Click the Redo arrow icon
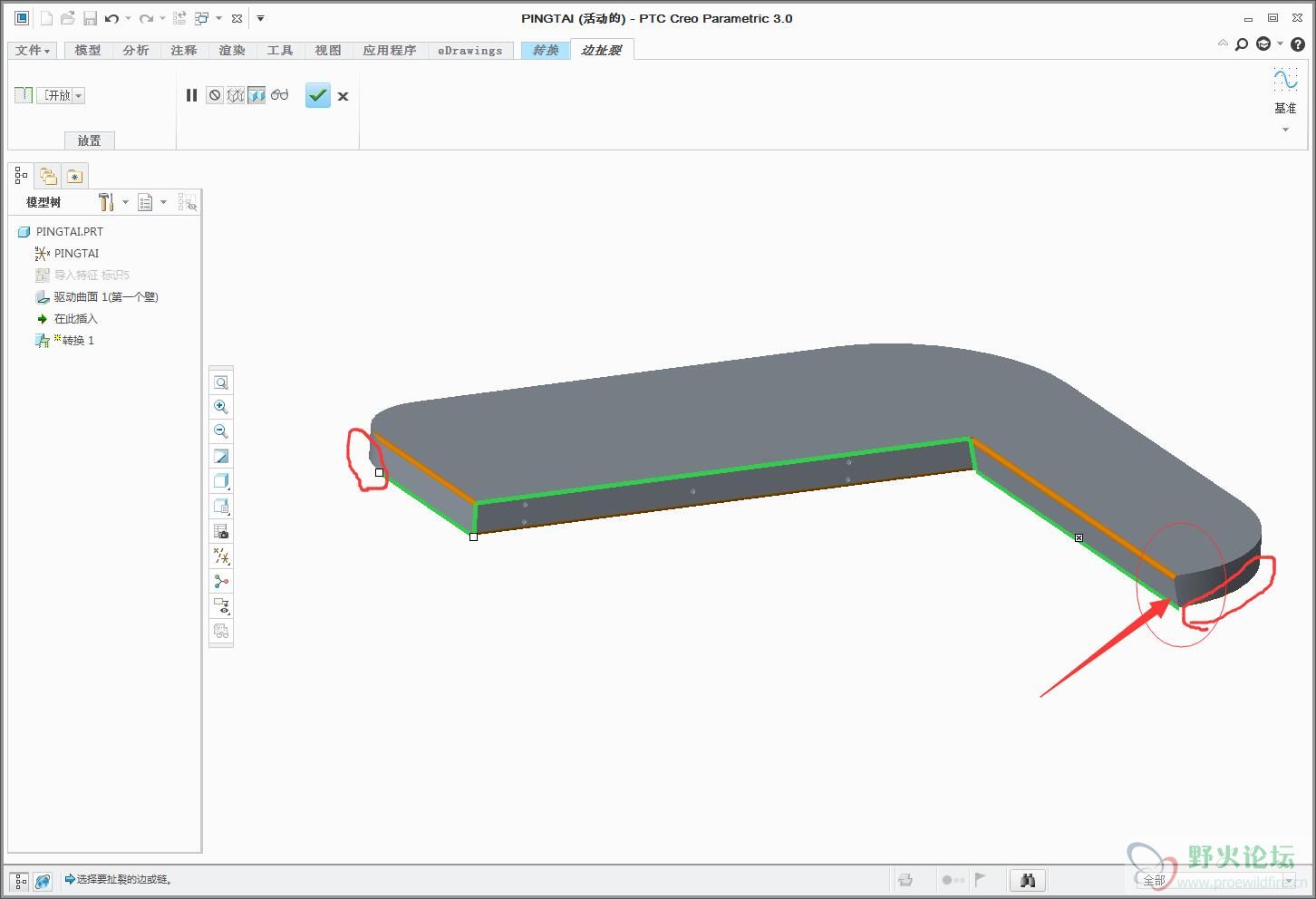The height and width of the screenshot is (899, 1316). pyautogui.click(x=146, y=18)
